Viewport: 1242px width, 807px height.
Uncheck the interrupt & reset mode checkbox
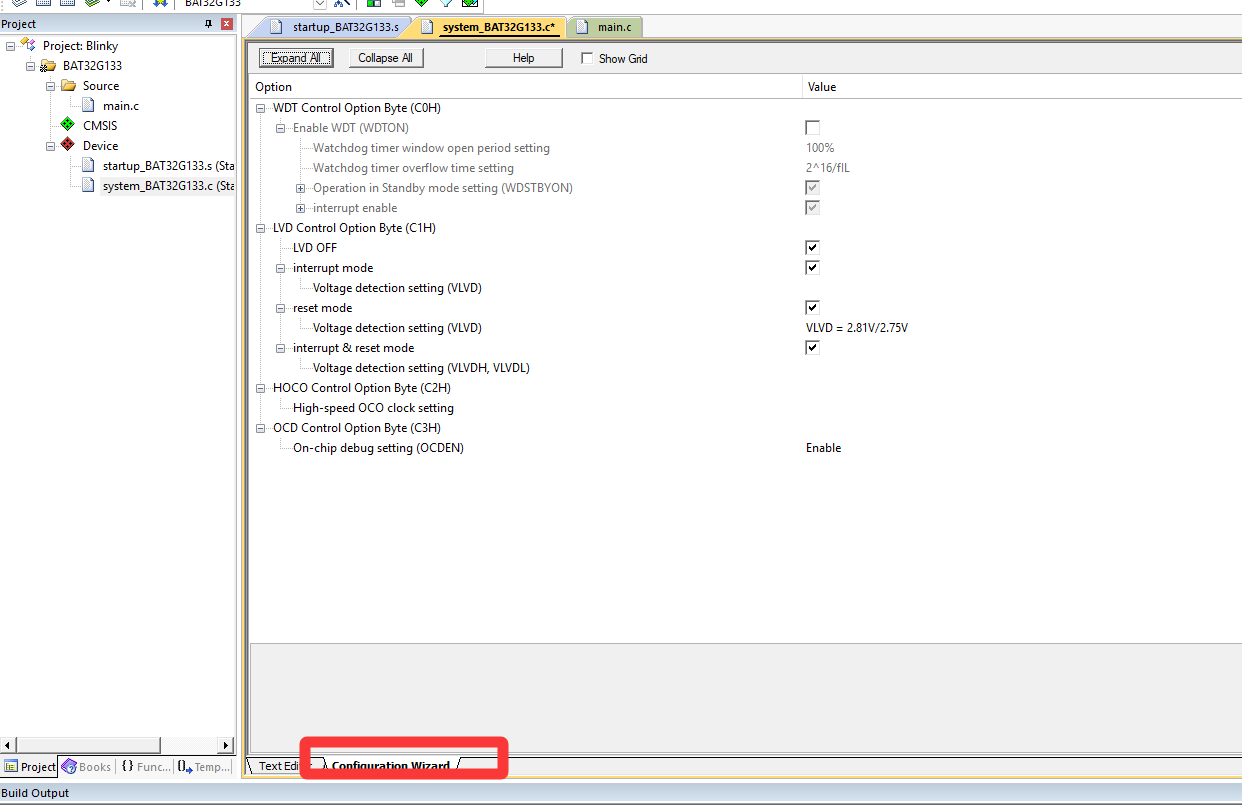click(813, 348)
